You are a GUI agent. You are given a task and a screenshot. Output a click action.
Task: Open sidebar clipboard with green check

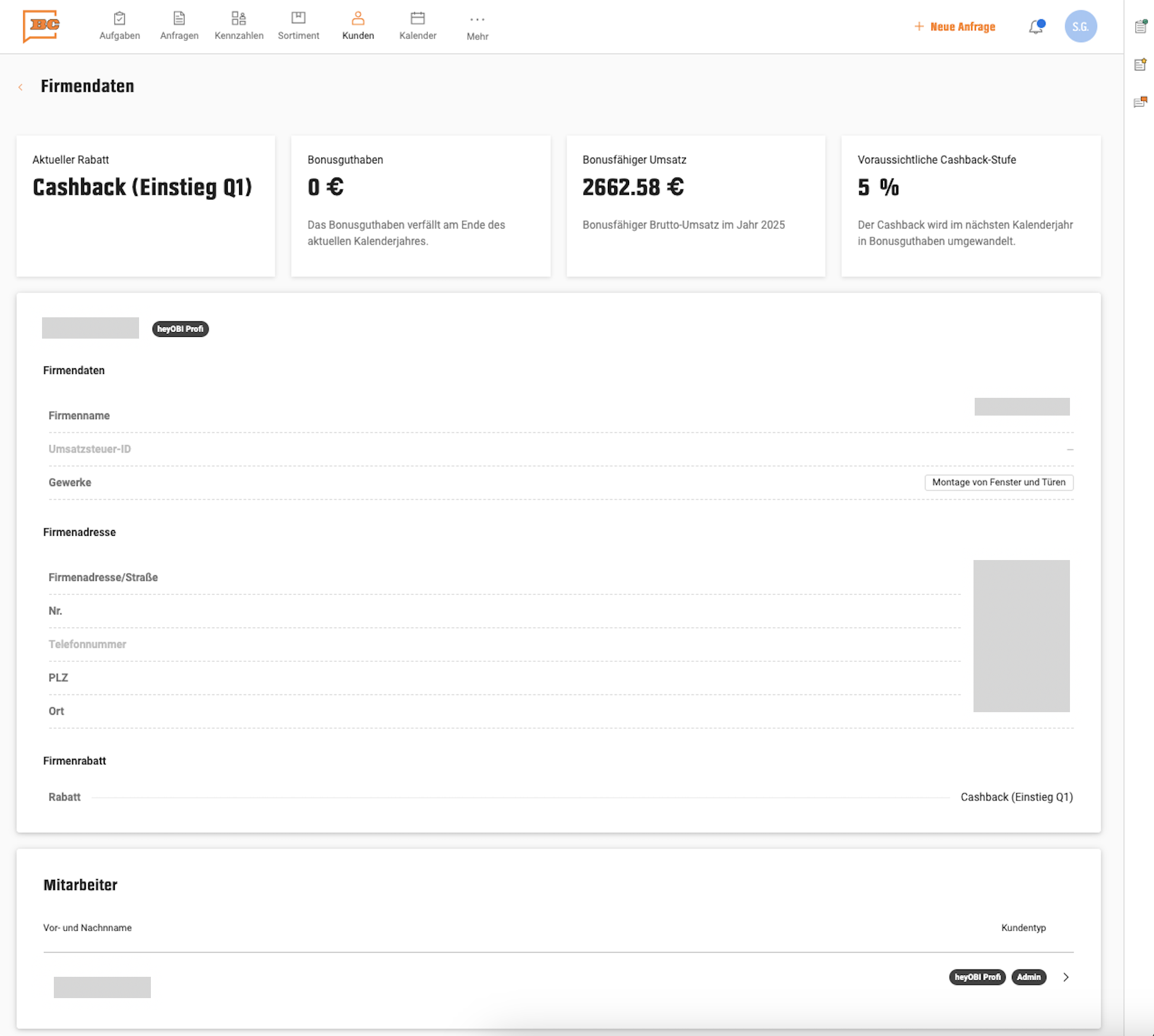[x=1140, y=27]
